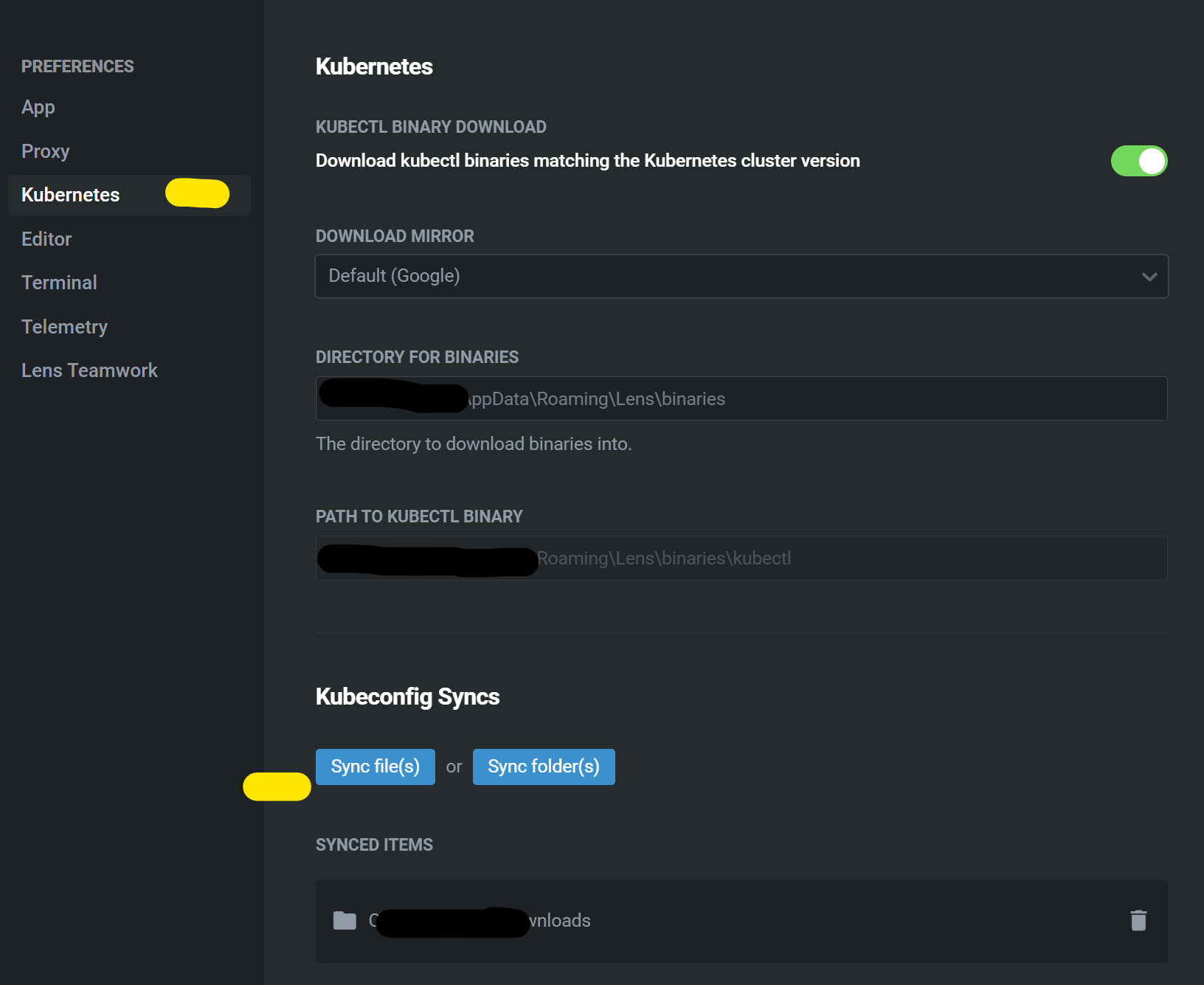Select the synced item path ending in vnloads
The height and width of the screenshot is (985, 1204).
[480, 921]
